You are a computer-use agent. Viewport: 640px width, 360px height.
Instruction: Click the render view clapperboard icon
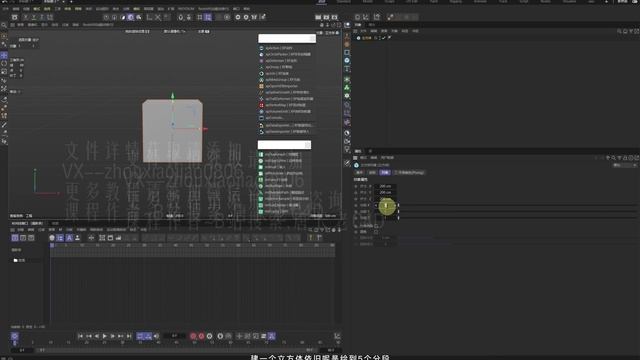(x=318, y=17)
